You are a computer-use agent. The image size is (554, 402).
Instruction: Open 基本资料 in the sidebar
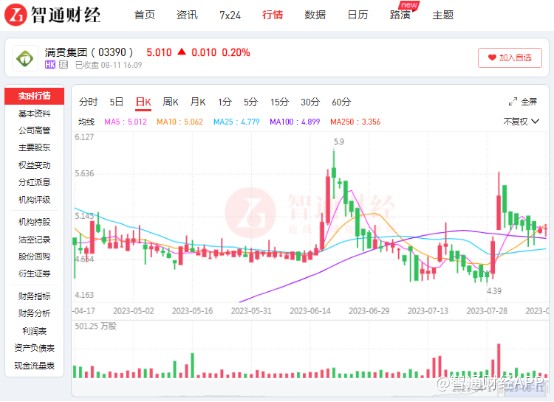34,113
